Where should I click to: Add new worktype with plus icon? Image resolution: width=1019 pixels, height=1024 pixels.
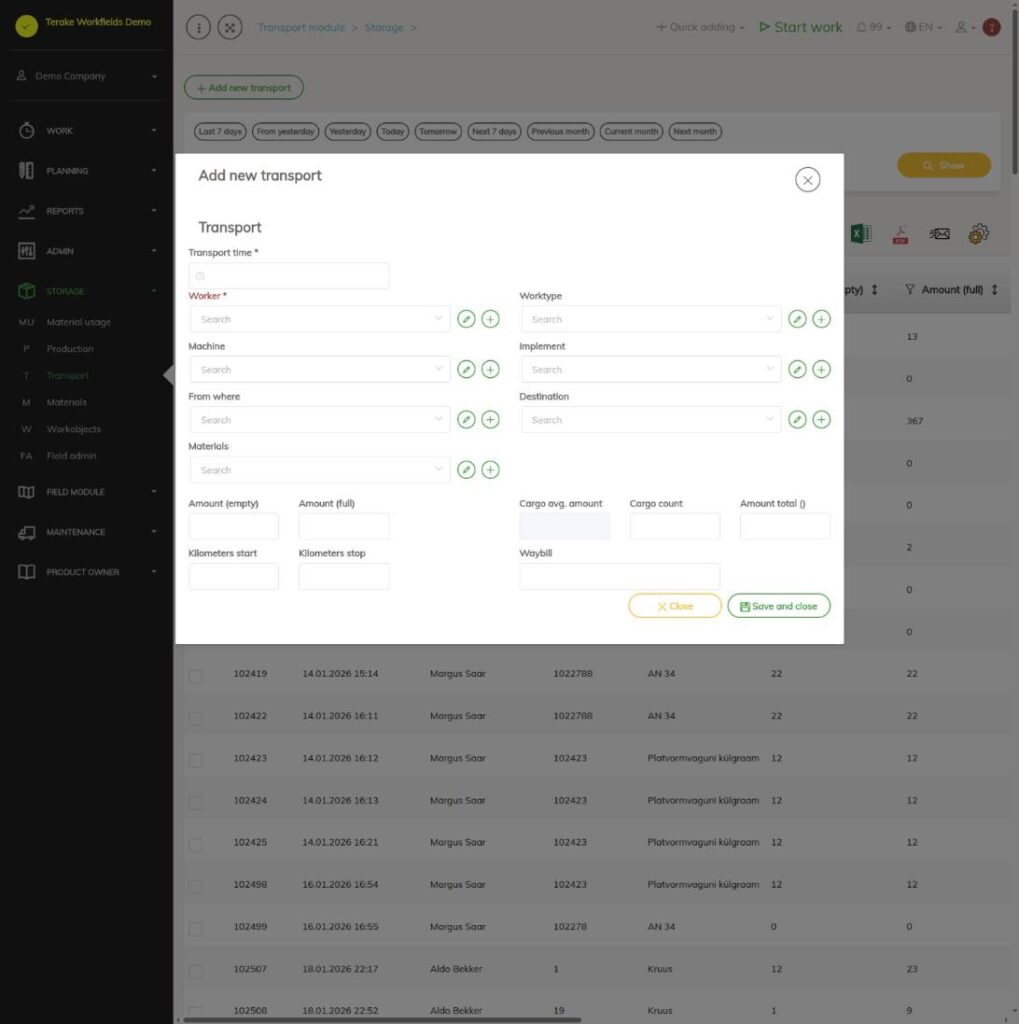(822, 319)
